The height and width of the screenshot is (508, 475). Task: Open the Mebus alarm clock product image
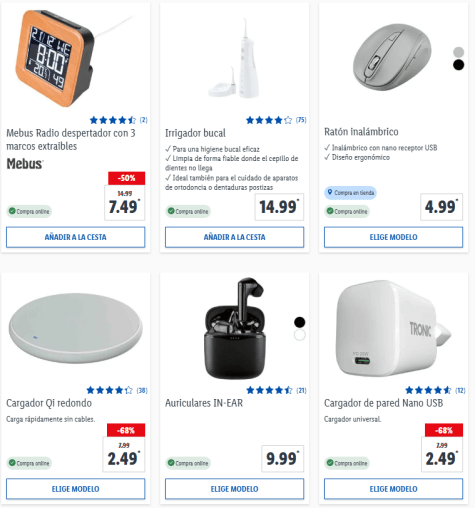pyautogui.click(x=55, y=58)
